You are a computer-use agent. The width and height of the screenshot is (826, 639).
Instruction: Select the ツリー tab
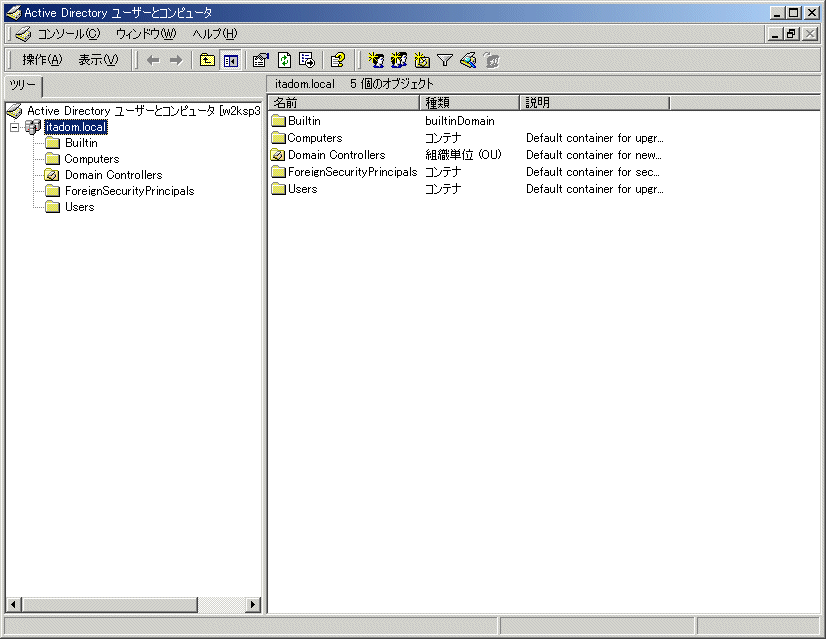pyautogui.click(x=23, y=85)
